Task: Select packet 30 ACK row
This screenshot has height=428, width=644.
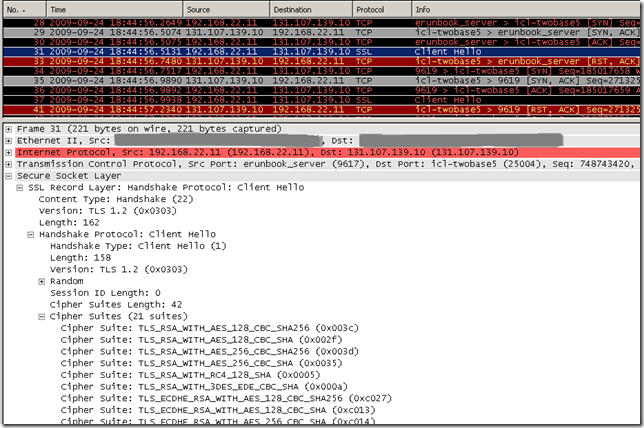Action: (322, 42)
